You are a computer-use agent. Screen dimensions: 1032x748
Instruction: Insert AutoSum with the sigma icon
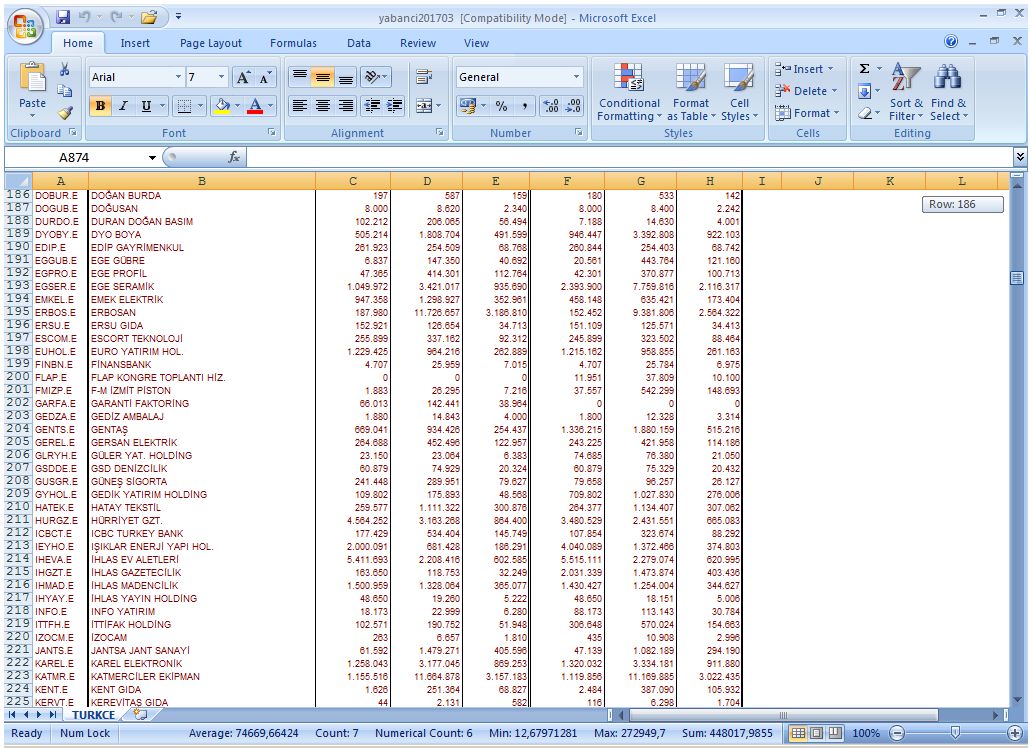(x=865, y=68)
